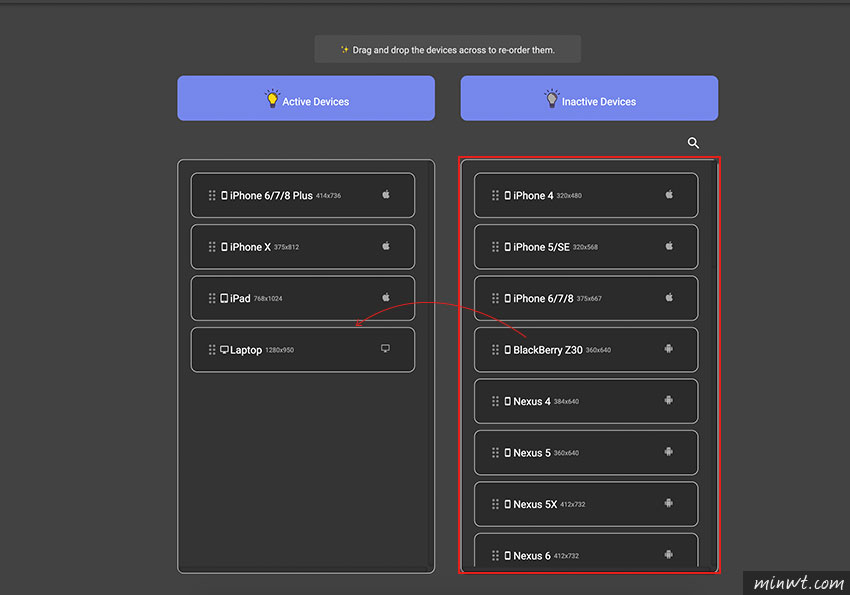The height and width of the screenshot is (595, 850).
Task: Click the Android logo on the Nexus 6 card
Action: (x=669, y=554)
